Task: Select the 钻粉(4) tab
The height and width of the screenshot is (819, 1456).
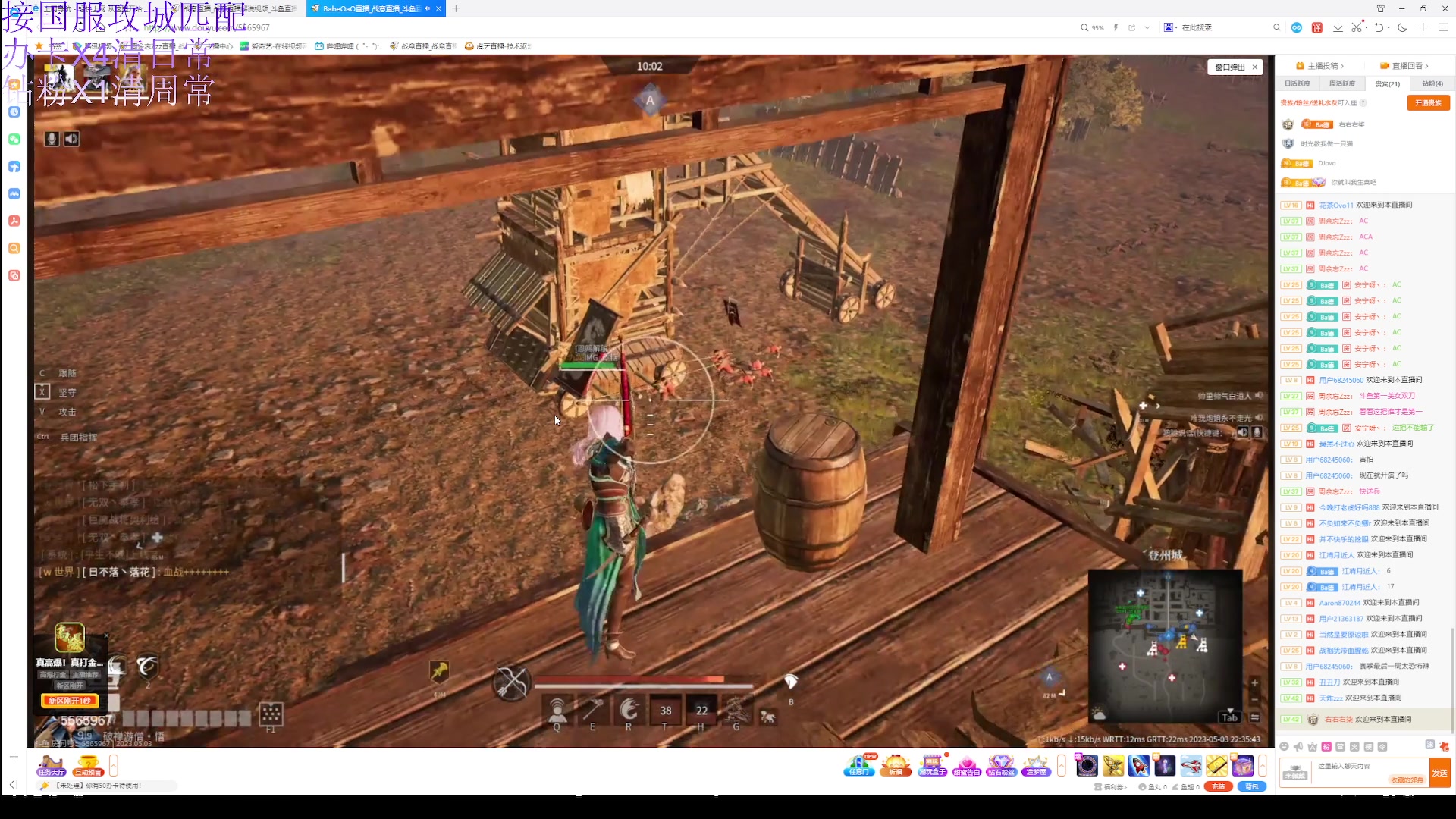Action: click(x=1432, y=83)
